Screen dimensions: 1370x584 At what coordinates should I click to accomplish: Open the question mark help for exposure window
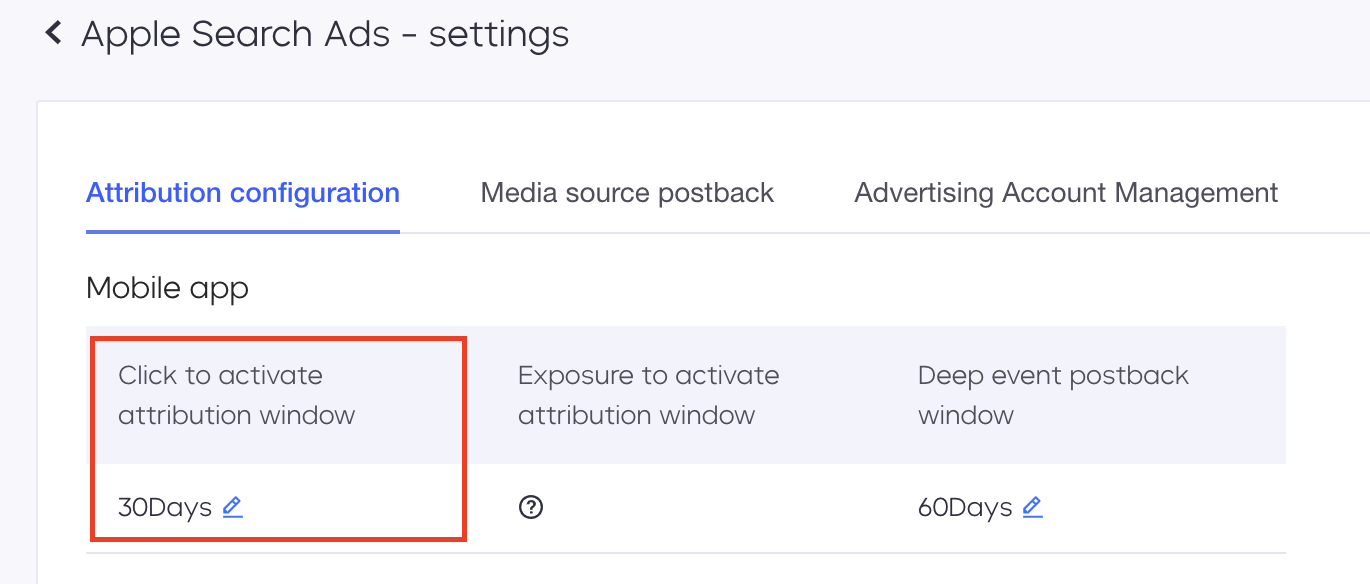[531, 507]
